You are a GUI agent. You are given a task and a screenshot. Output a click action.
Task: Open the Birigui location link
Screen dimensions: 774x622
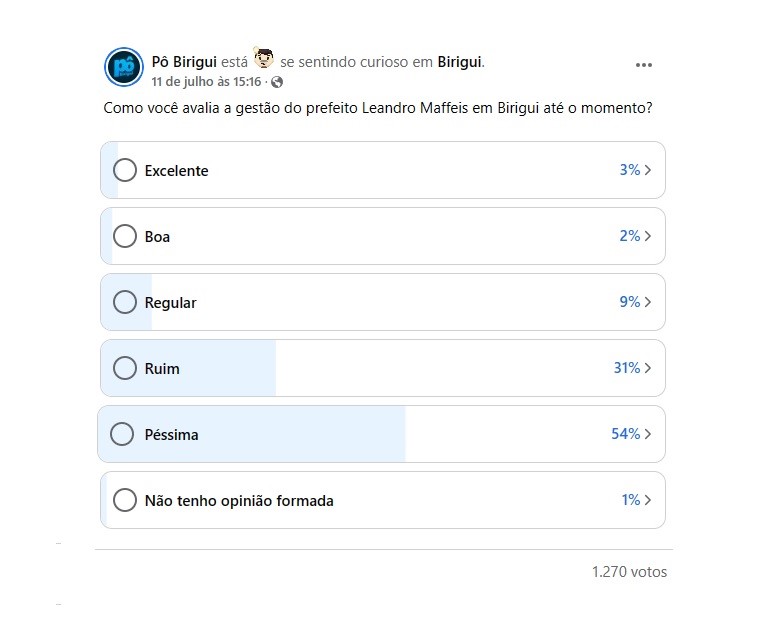pyautogui.click(x=460, y=62)
